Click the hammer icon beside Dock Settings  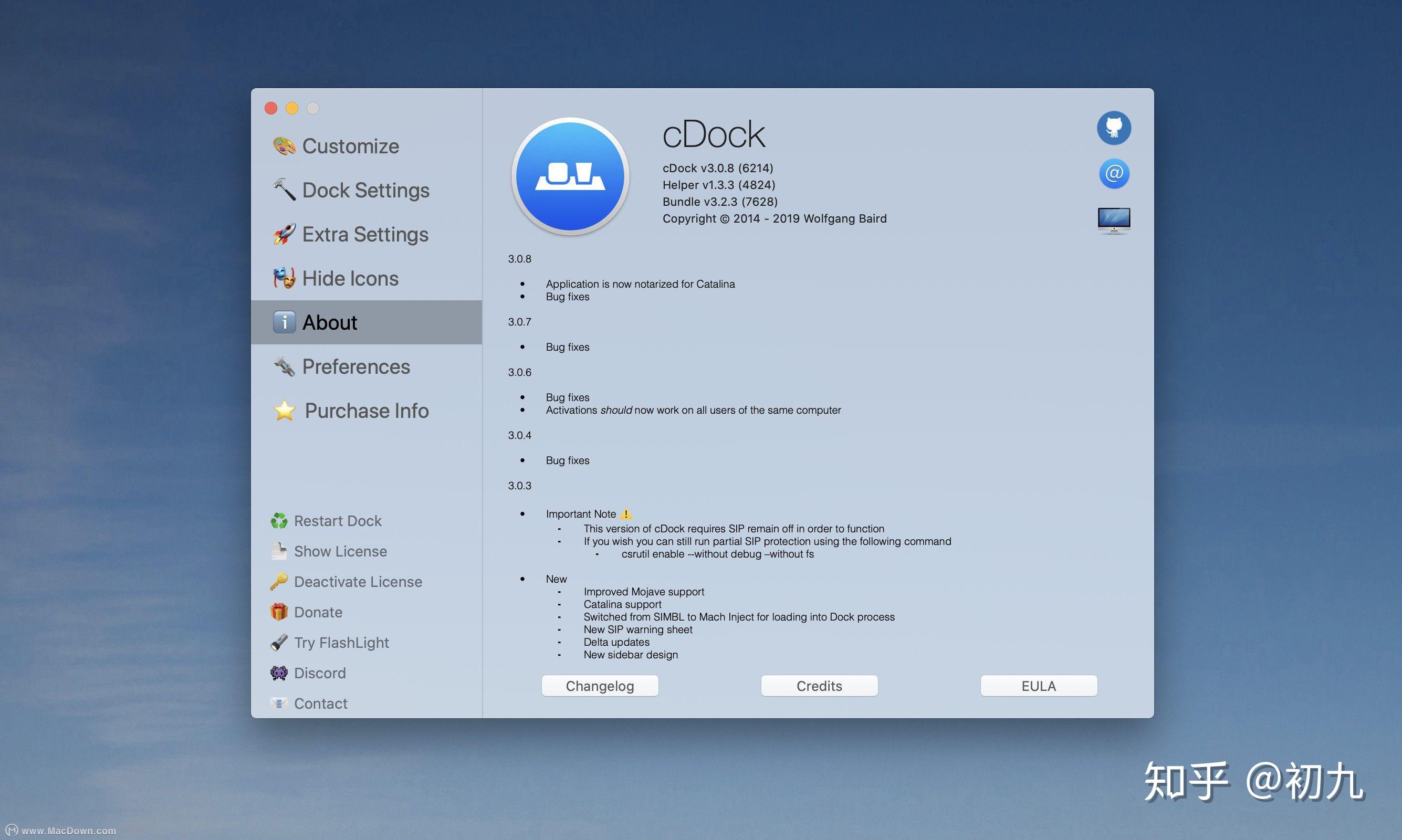pyautogui.click(x=284, y=190)
